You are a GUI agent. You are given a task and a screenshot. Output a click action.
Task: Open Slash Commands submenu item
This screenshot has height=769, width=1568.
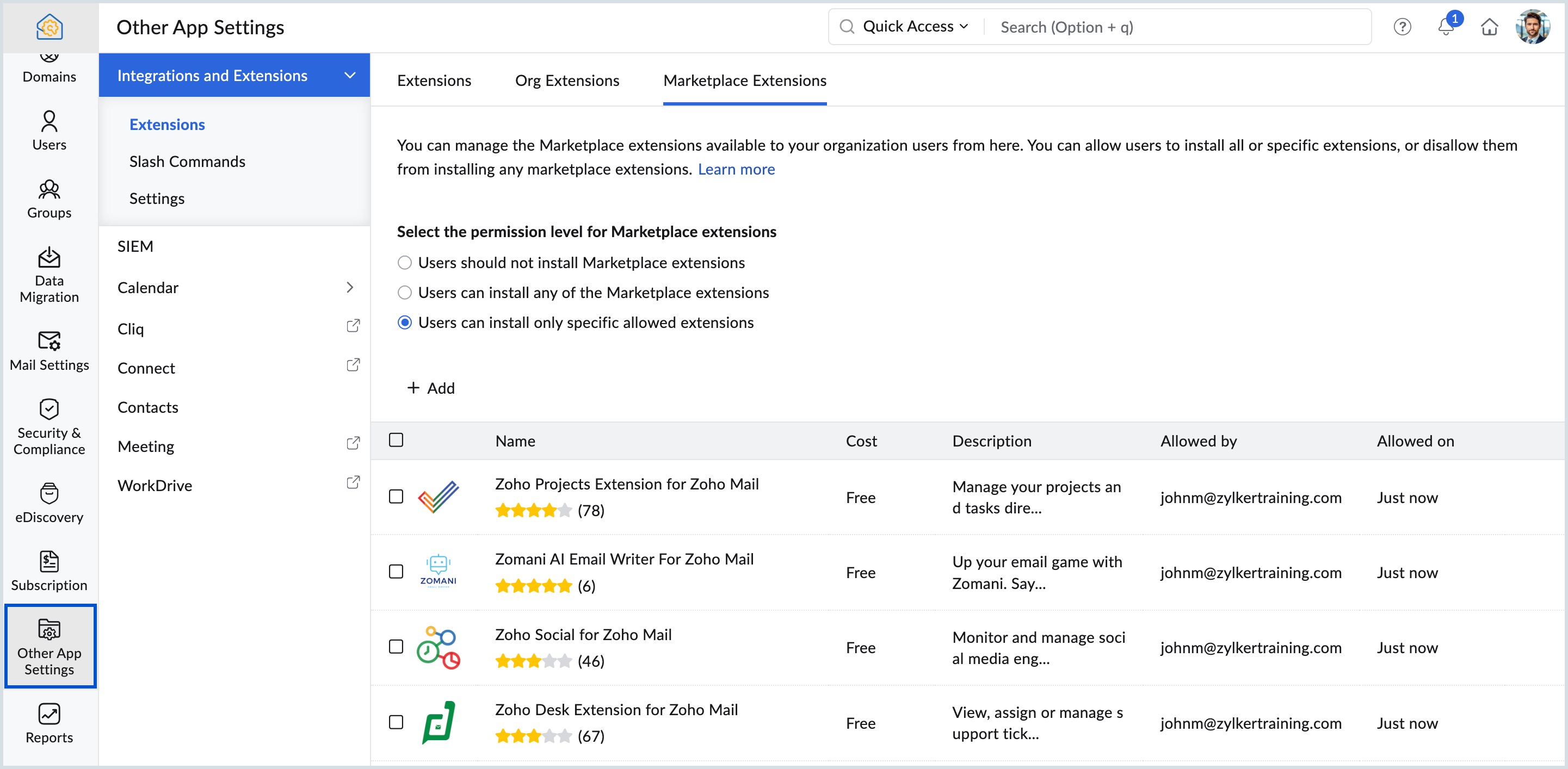[x=188, y=161]
